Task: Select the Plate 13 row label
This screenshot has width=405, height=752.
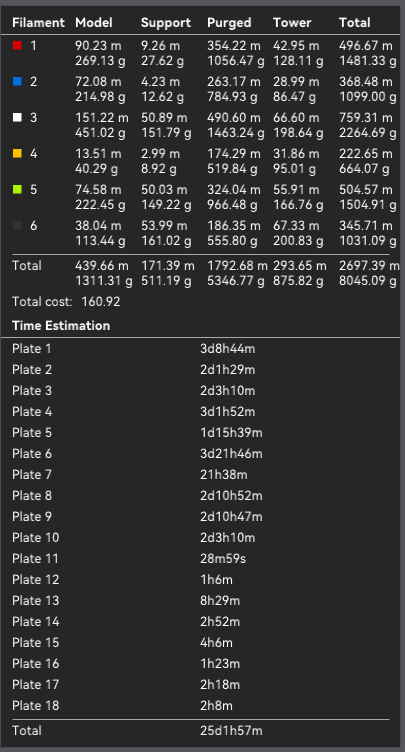Action: click(x=36, y=600)
